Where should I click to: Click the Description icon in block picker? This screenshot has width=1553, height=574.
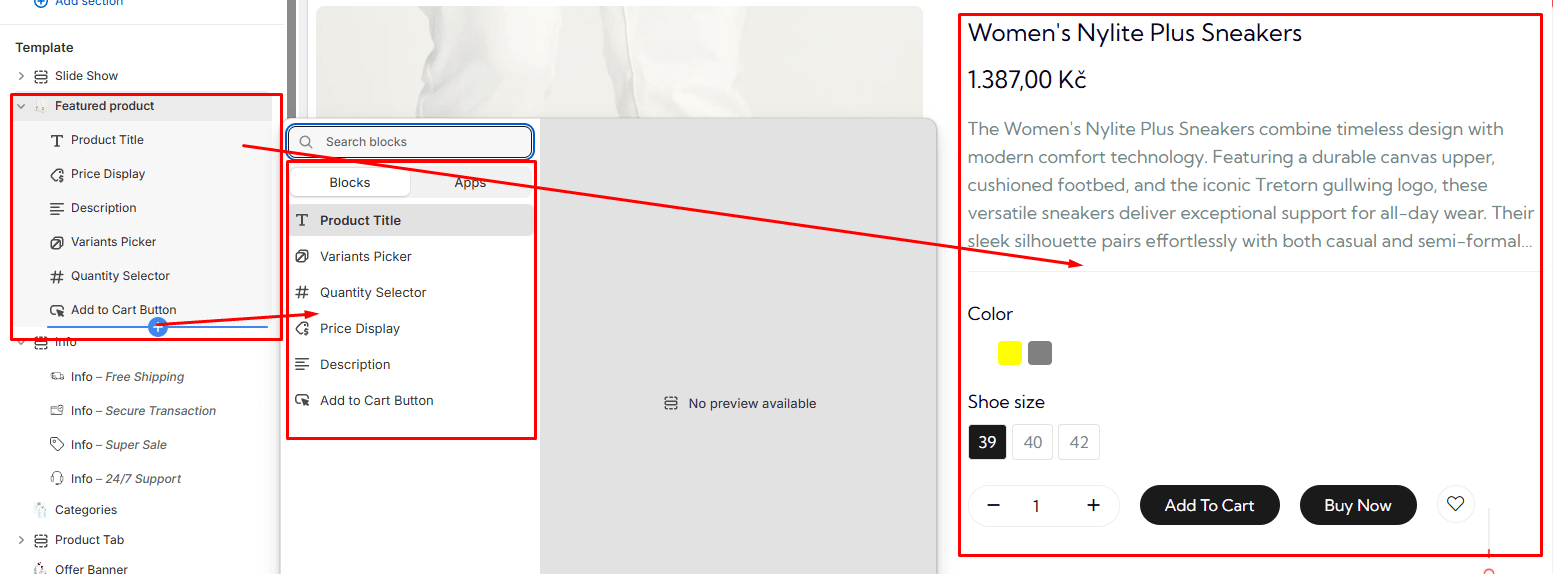coord(302,364)
